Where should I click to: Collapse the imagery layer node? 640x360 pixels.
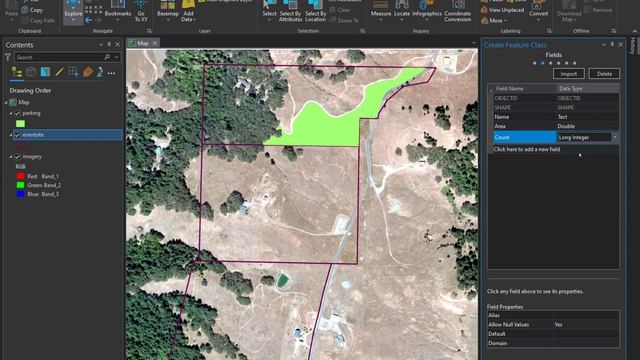coord(11,156)
